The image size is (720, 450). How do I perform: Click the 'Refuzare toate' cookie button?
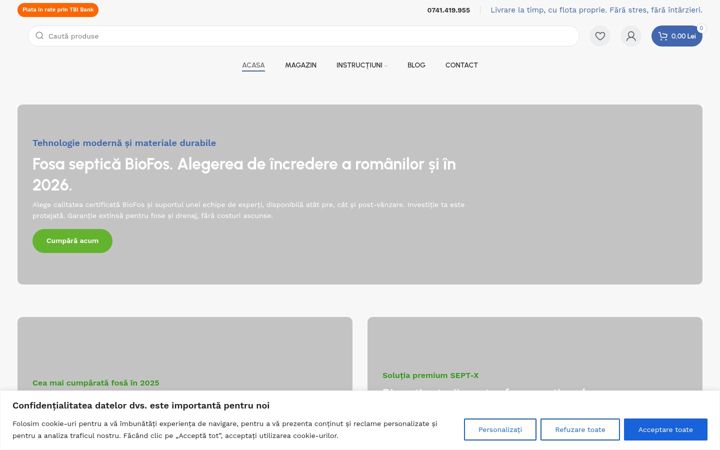click(x=580, y=429)
